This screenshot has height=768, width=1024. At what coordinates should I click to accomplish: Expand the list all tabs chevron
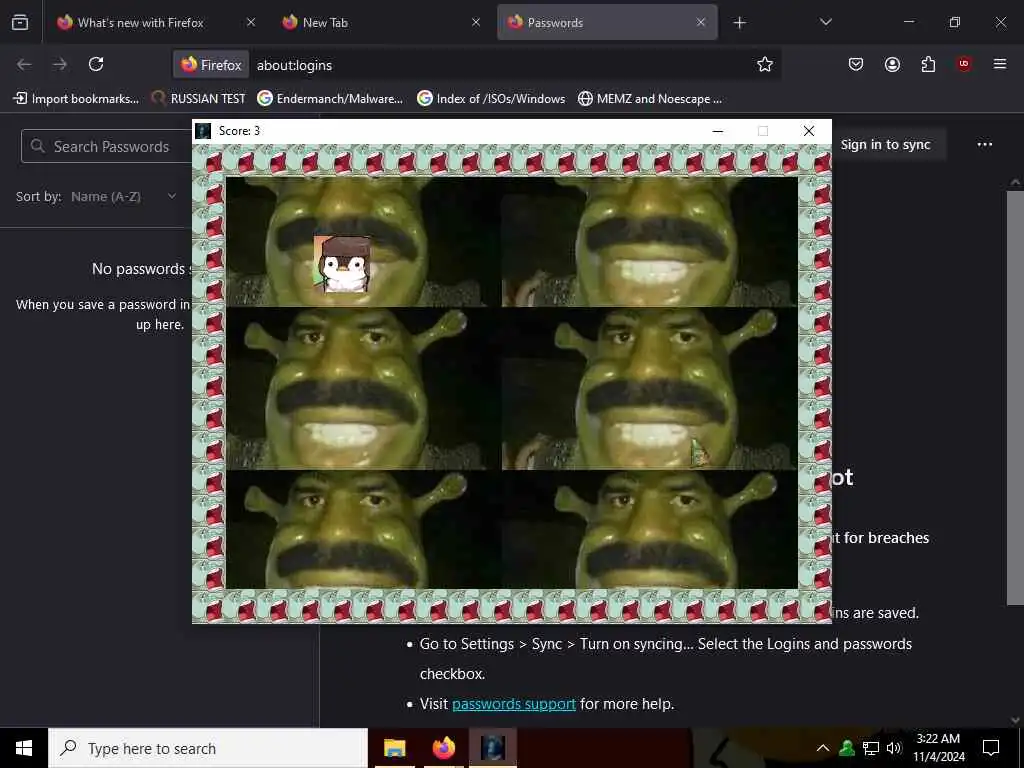click(x=825, y=22)
